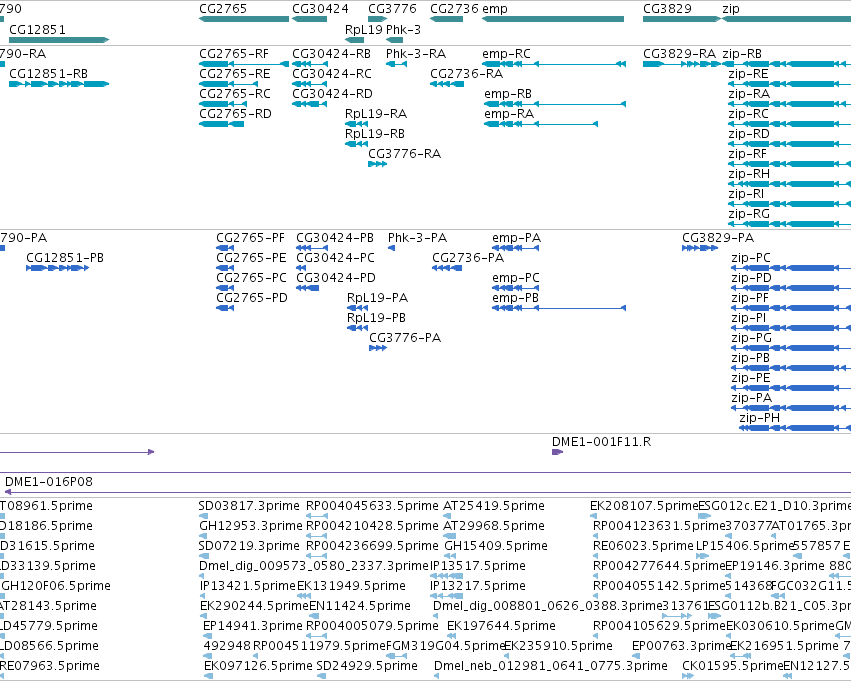Select the CG30424-PD protein label

335,278
